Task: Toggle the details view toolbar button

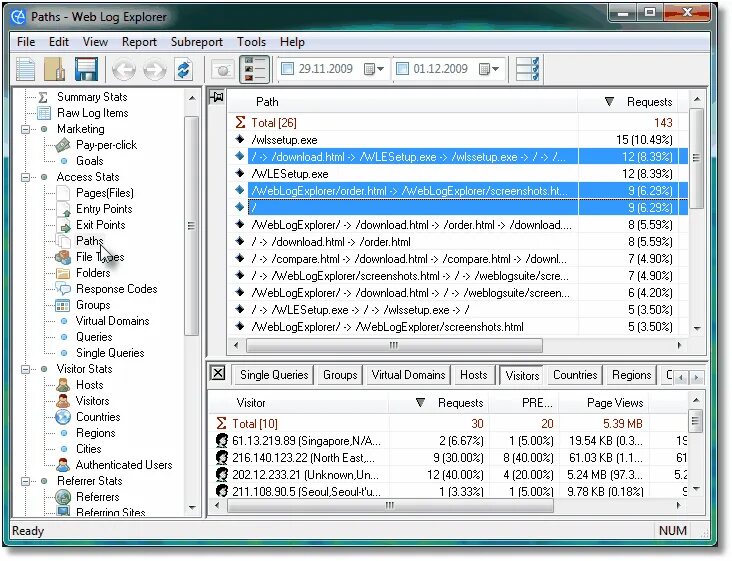Action: click(254, 69)
